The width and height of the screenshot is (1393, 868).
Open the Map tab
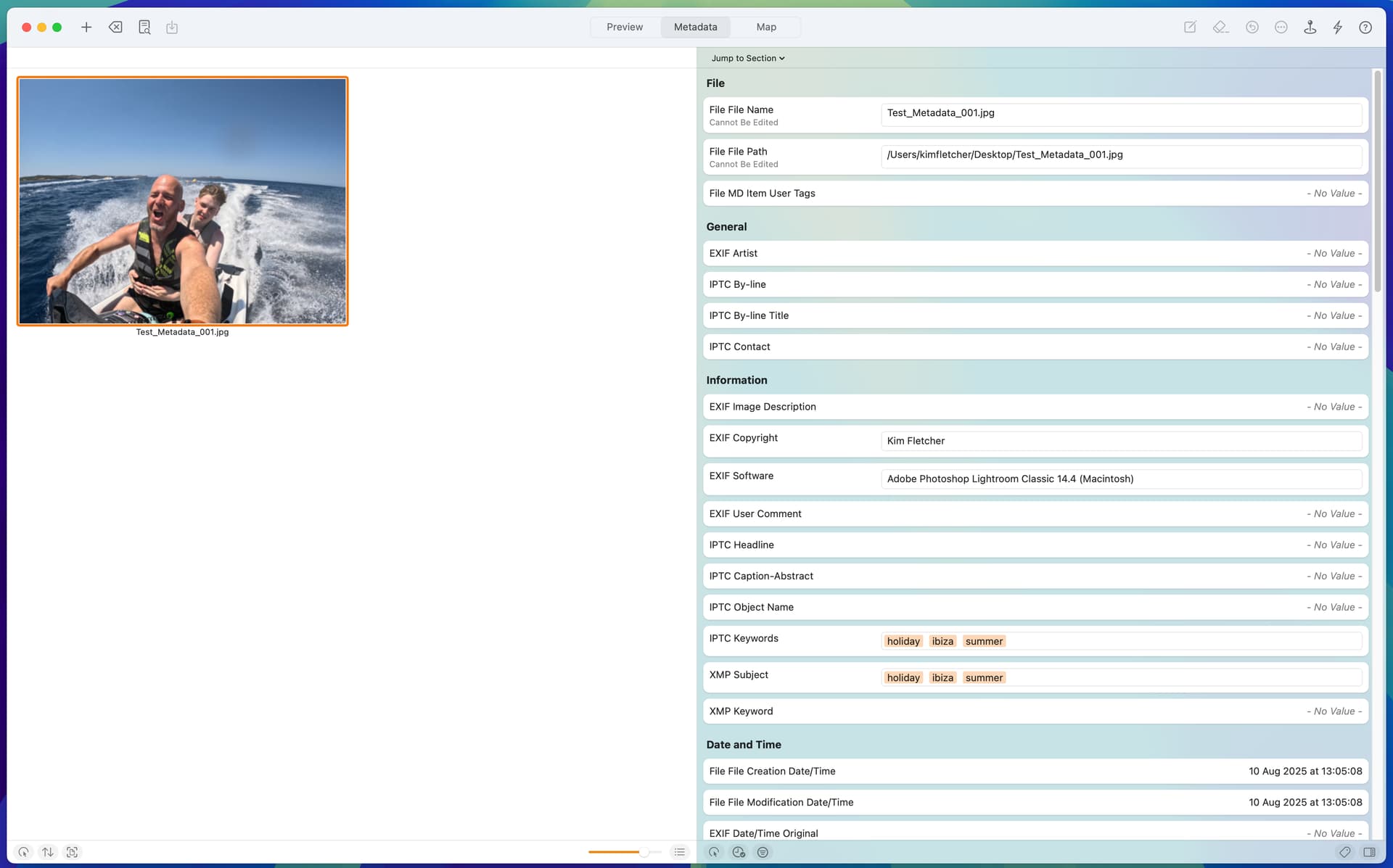tap(766, 27)
